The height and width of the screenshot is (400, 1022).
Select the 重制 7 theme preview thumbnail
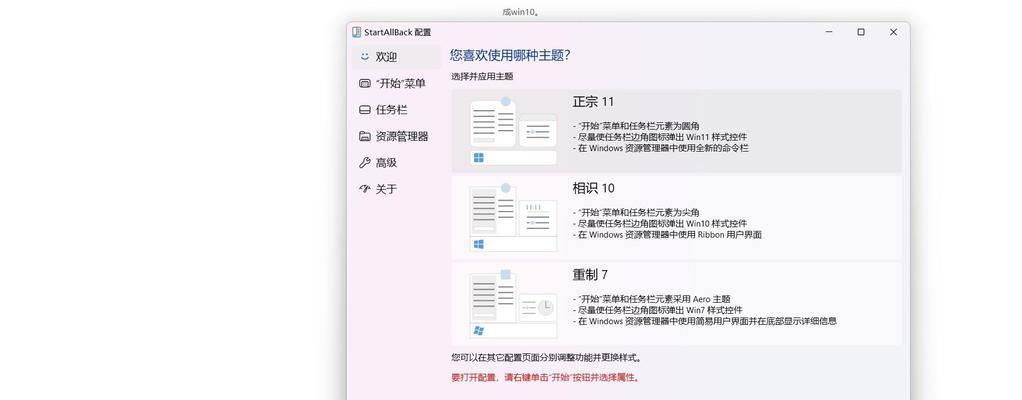513,304
